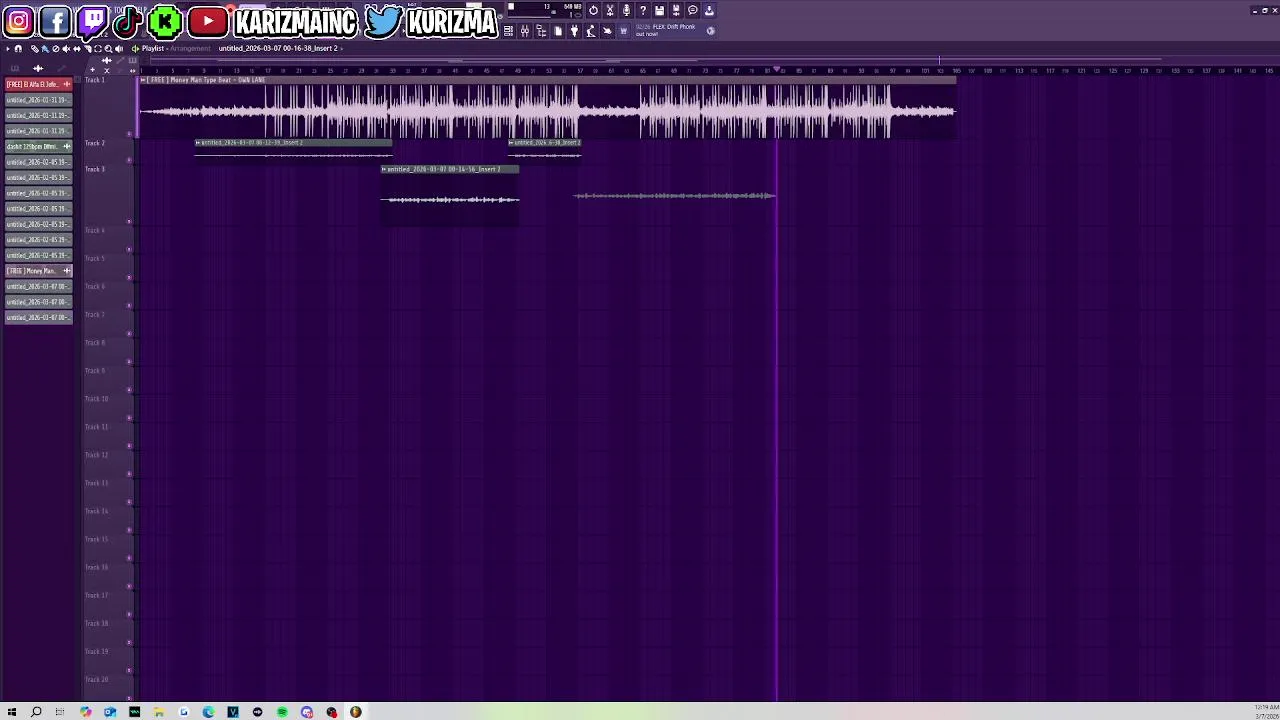Click the hand touch-controller icon
The height and width of the screenshot is (720, 1280).
click(607, 31)
